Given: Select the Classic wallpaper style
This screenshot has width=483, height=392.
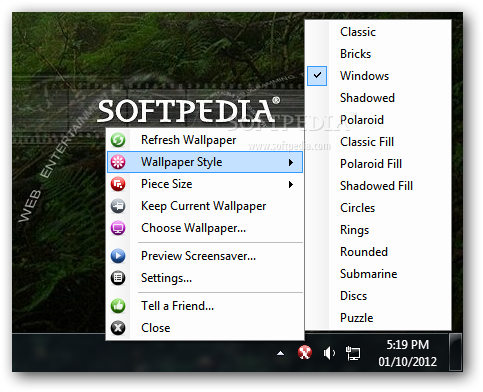Looking at the screenshot, I should 378,32.
